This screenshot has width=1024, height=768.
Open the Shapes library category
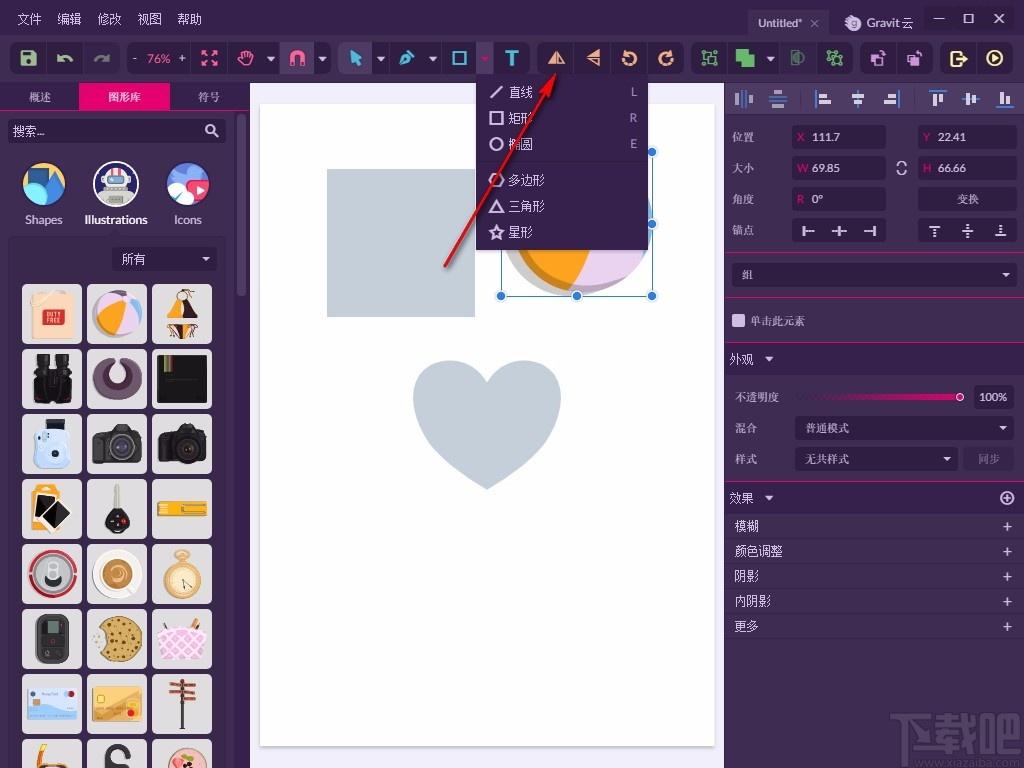43,193
